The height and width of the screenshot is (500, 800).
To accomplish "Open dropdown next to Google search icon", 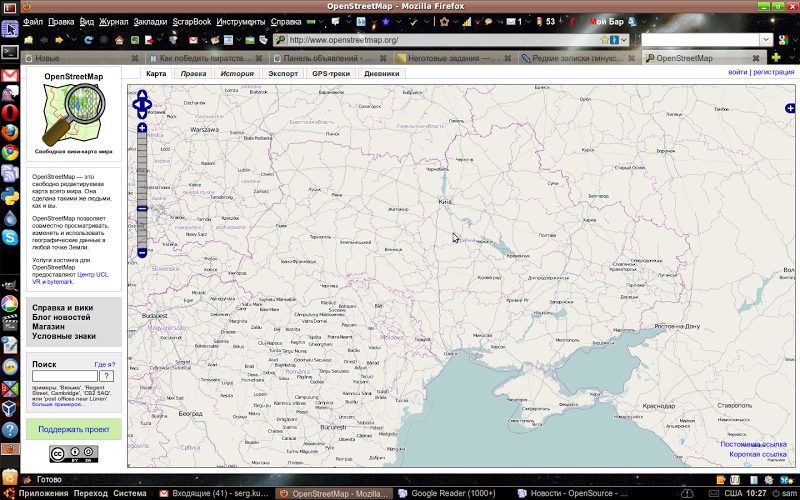I will pyautogui.click(x=796, y=40).
